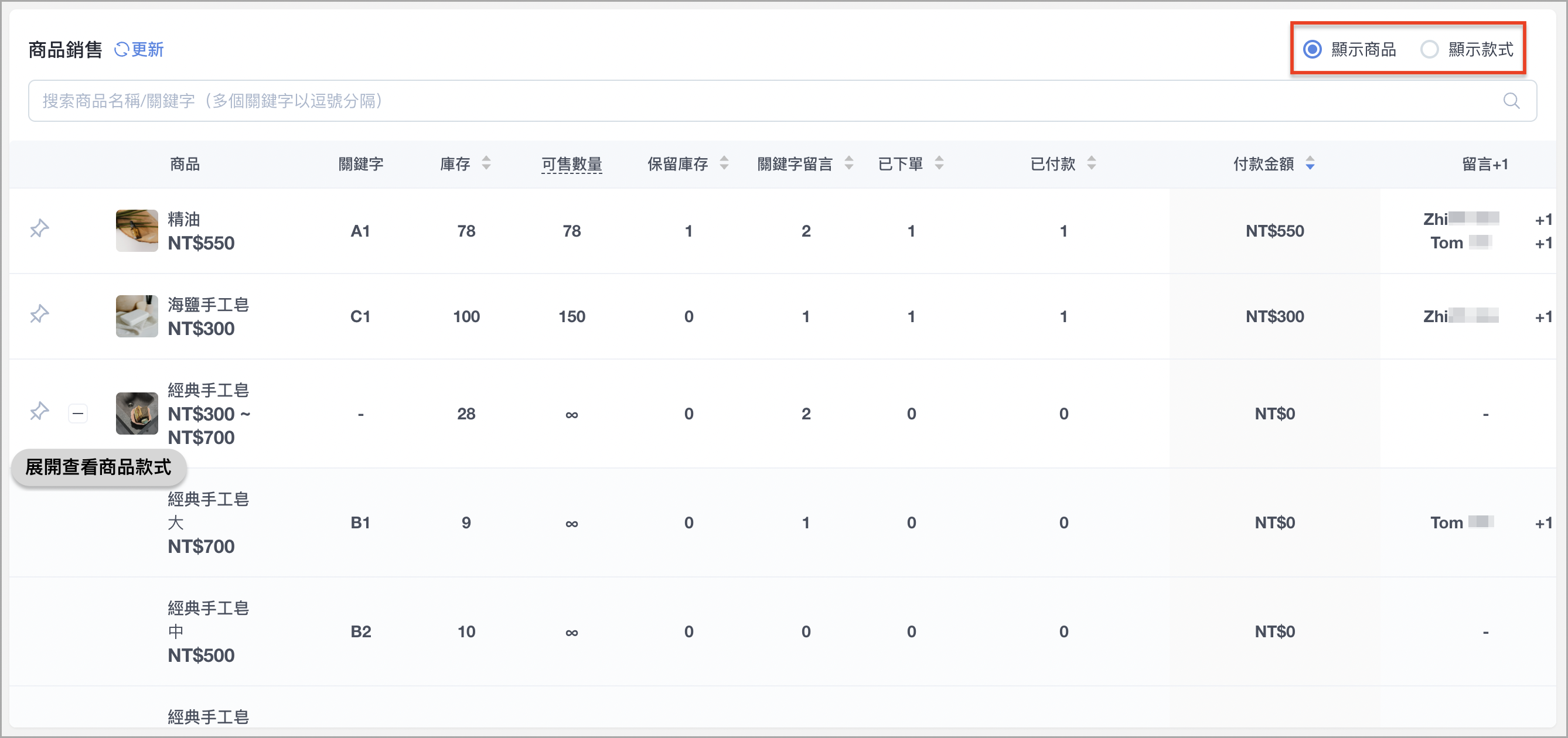Click keyword A1 cell

click(360, 231)
